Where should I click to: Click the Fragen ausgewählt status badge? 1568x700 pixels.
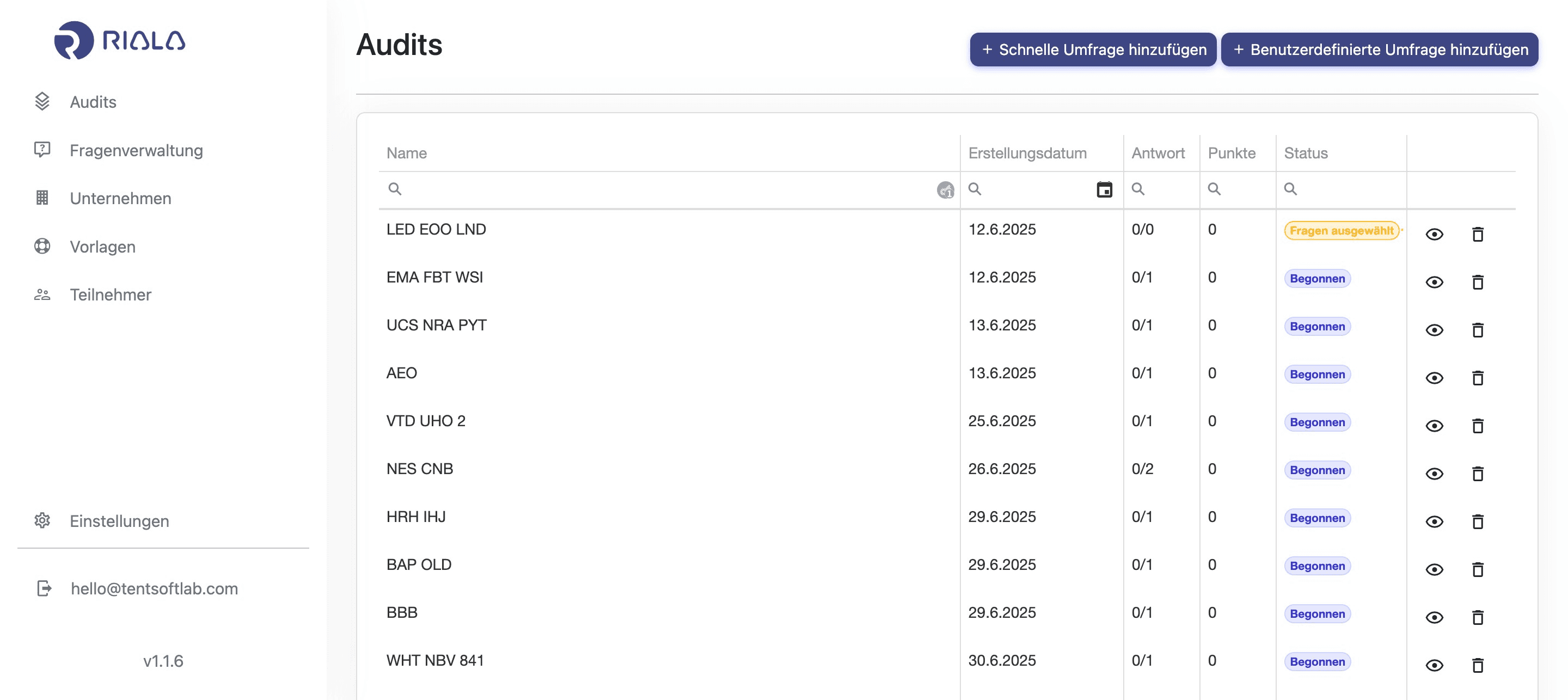1341,231
